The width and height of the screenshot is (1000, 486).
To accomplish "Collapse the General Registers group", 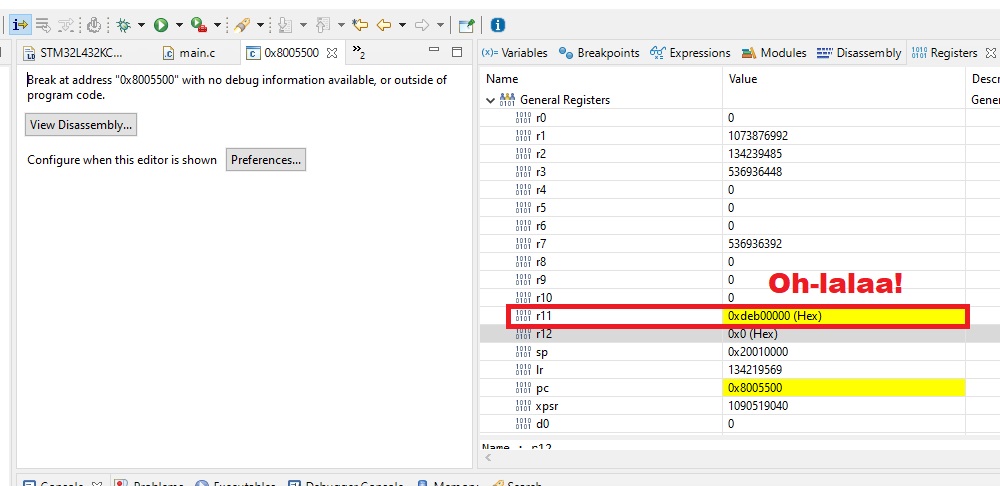I will [x=490, y=100].
